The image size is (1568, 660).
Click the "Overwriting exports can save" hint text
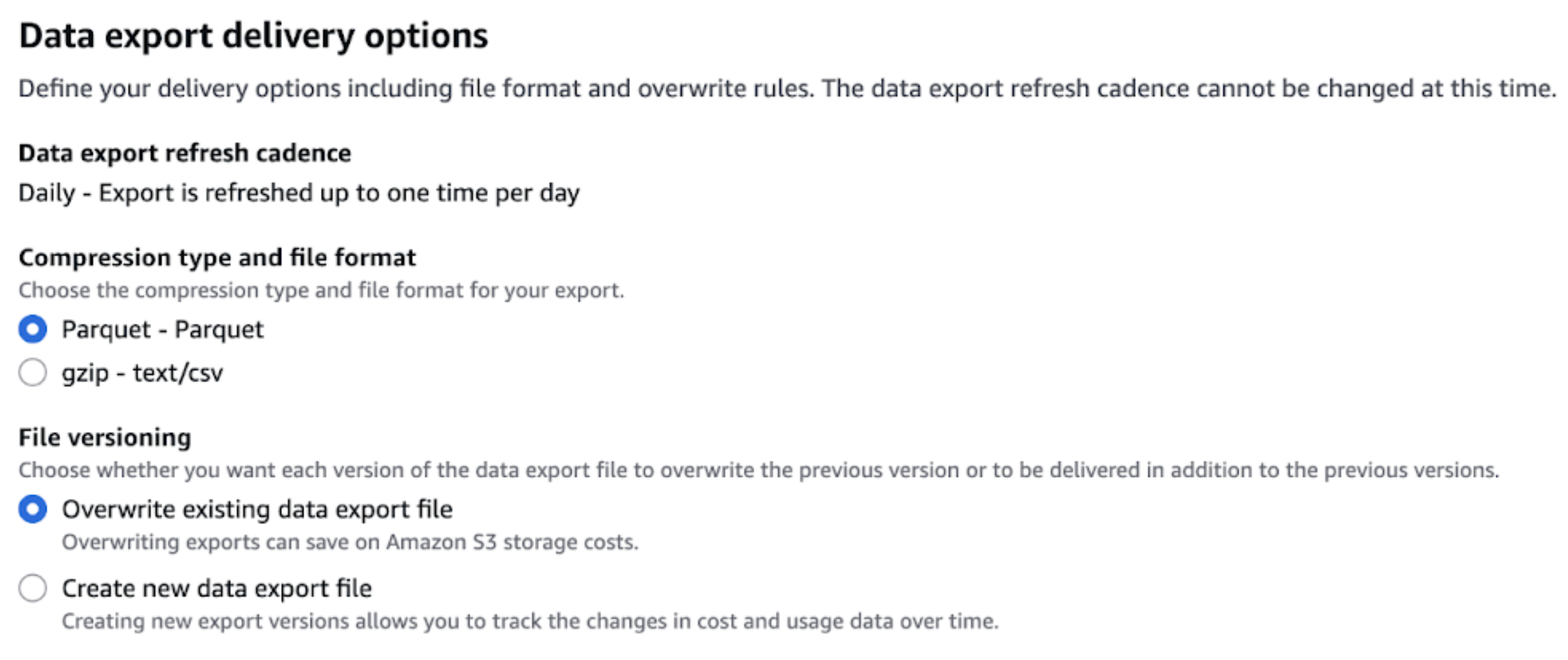coord(350,542)
